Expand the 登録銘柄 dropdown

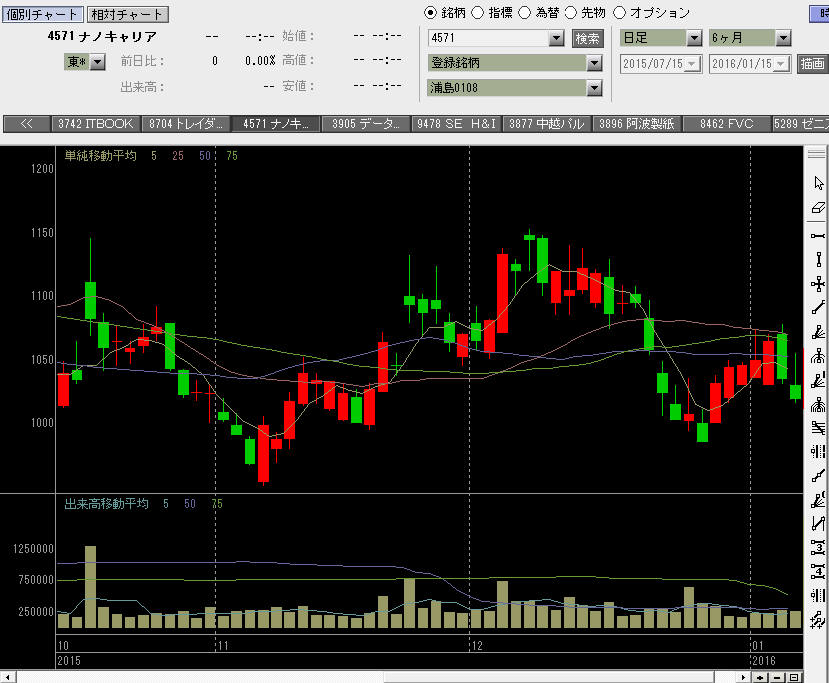click(x=594, y=63)
